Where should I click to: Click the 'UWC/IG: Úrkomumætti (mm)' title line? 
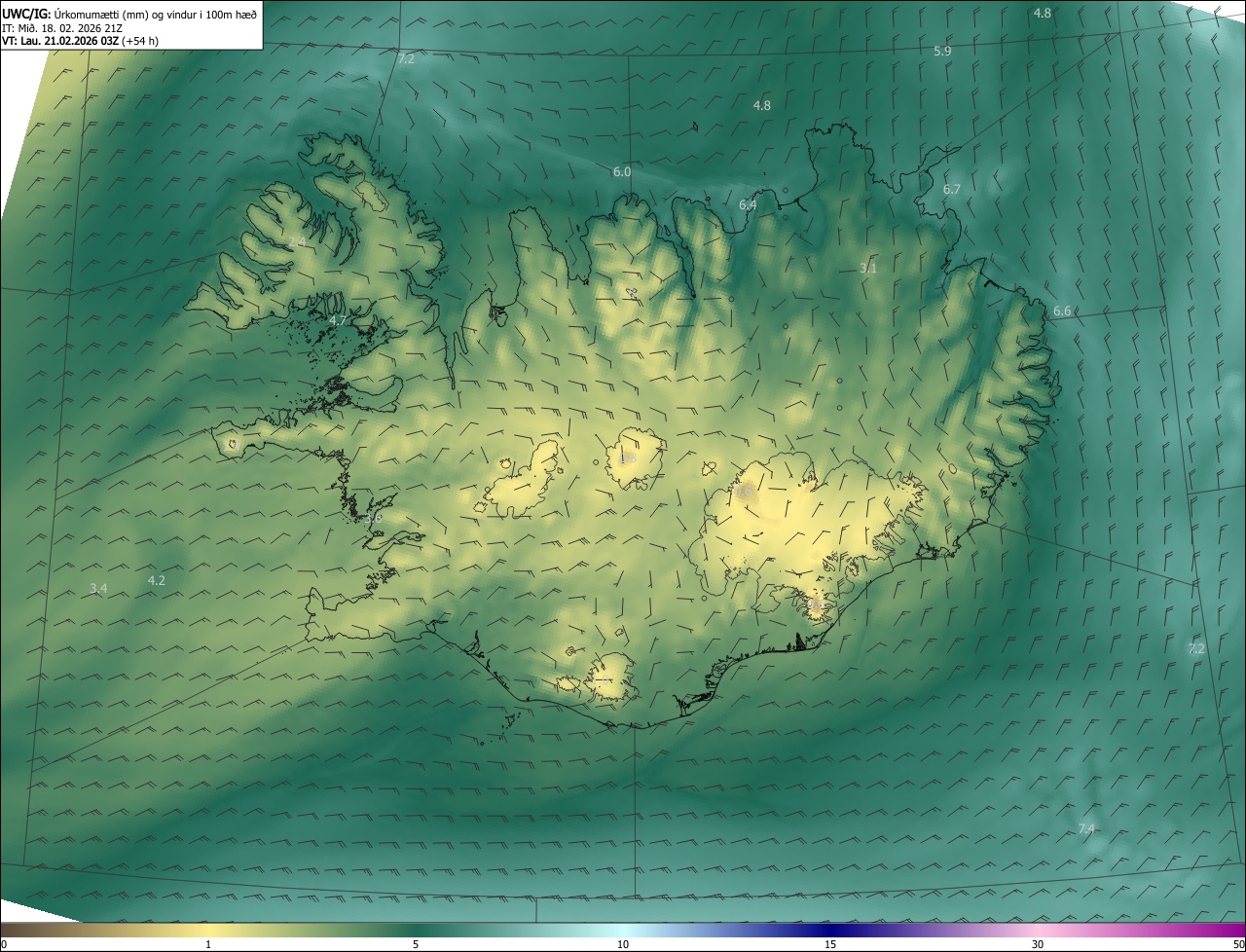[x=129, y=14]
